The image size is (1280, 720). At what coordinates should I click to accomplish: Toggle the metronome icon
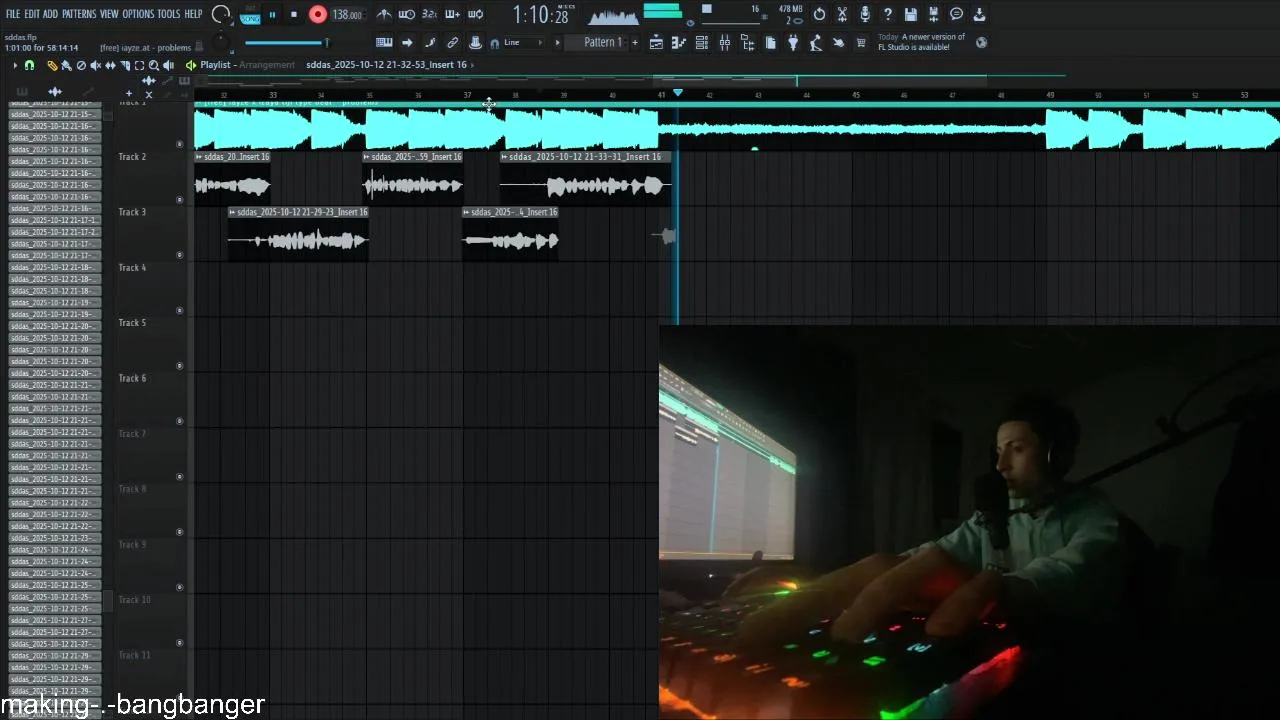383,15
